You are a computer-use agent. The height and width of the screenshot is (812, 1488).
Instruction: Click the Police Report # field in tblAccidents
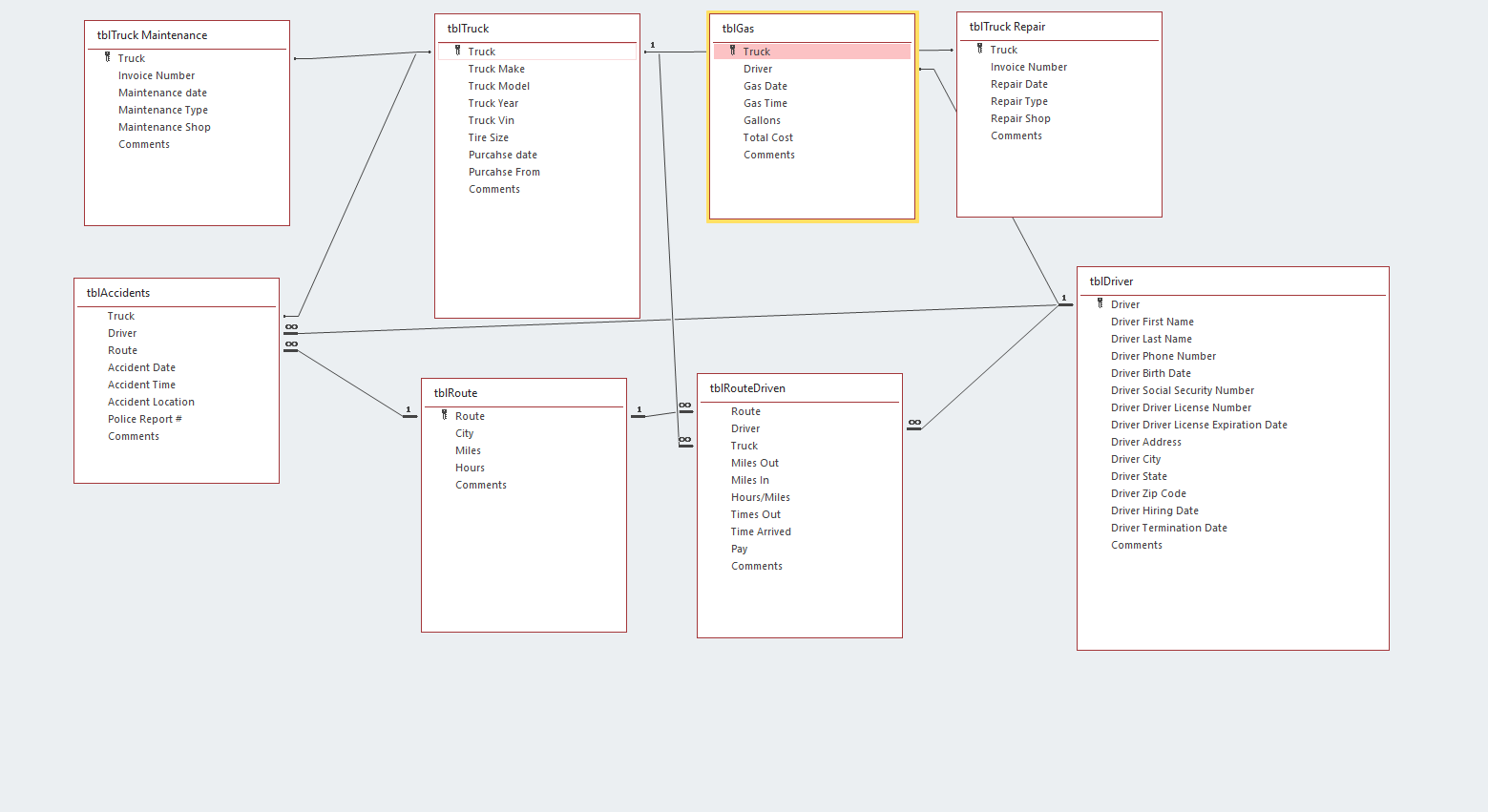144,419
